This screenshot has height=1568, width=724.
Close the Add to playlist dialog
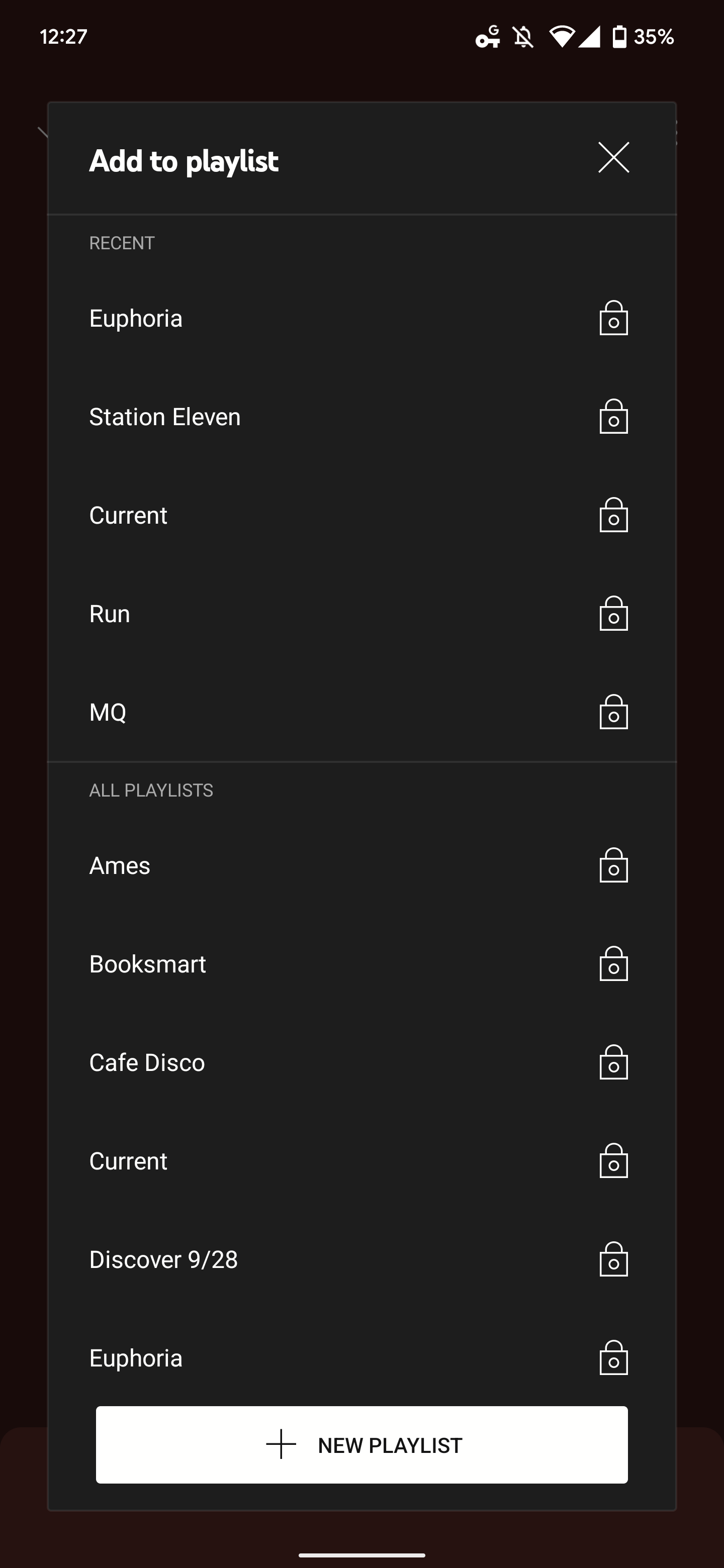click(613, 158)
